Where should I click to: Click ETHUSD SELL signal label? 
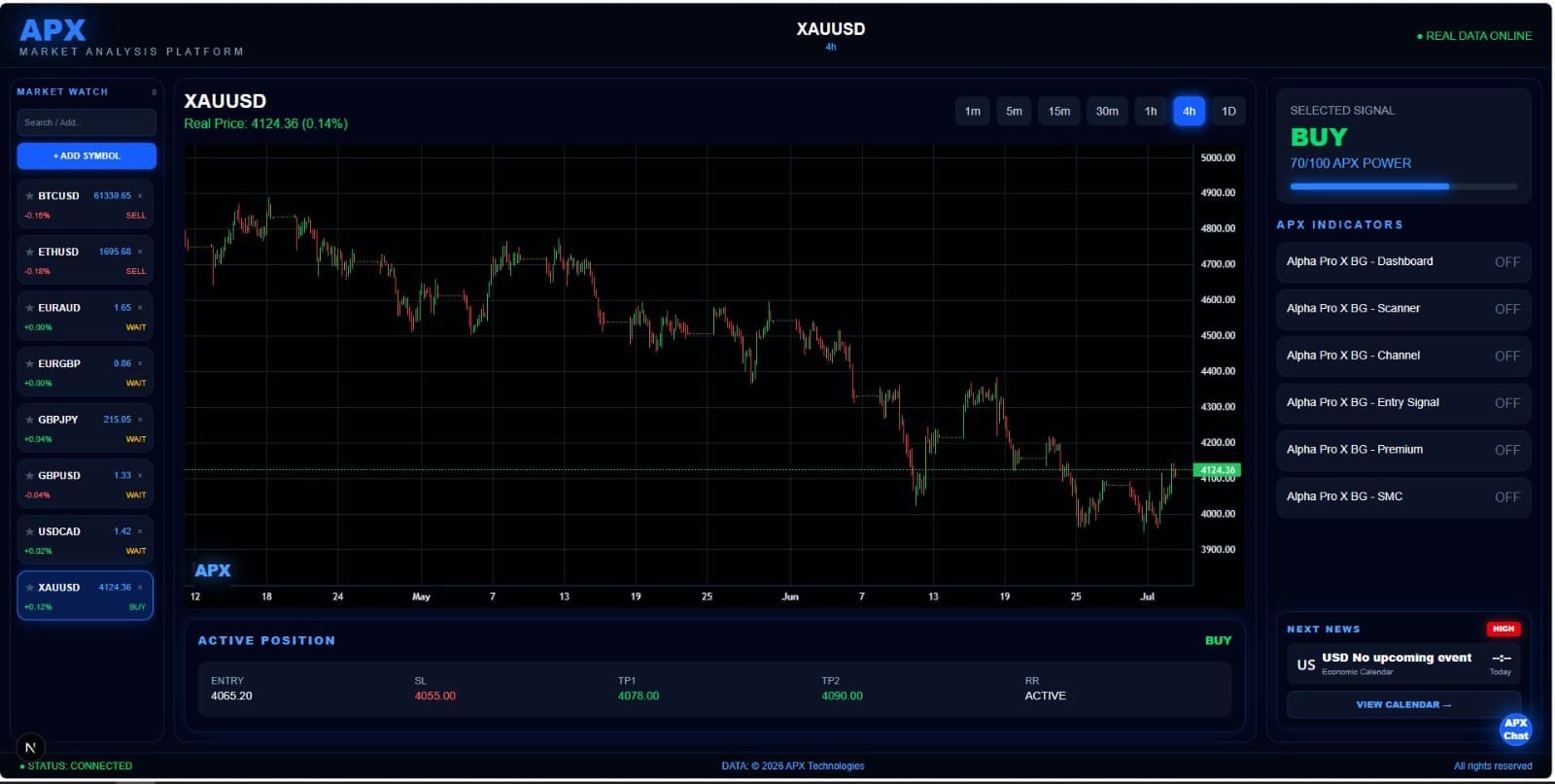coord(136,272)
